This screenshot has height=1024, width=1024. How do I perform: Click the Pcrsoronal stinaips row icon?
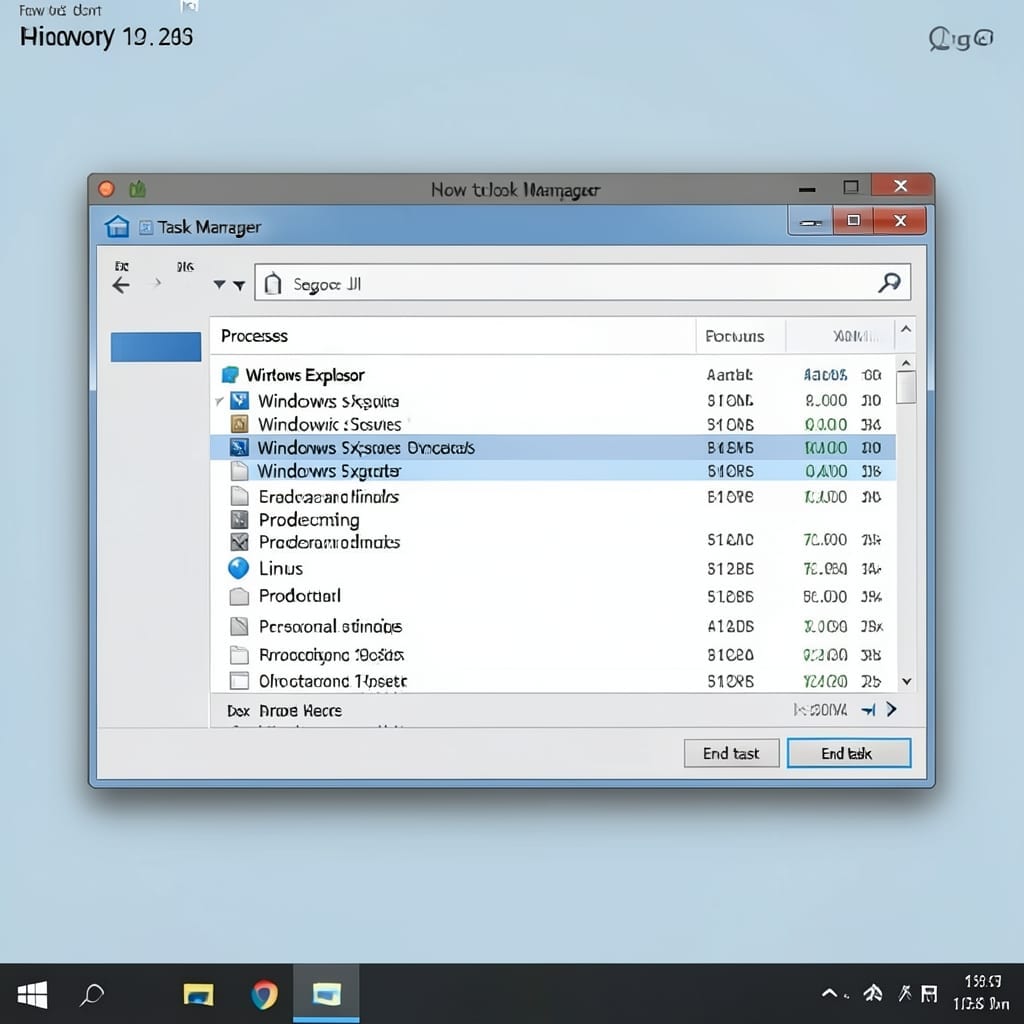coord(240,626)
